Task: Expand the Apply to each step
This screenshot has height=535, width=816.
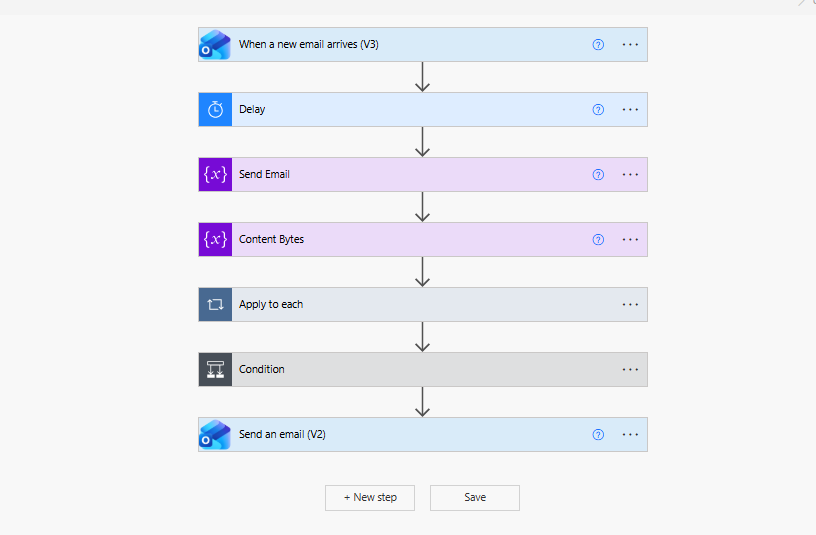Action: [423, 305]
